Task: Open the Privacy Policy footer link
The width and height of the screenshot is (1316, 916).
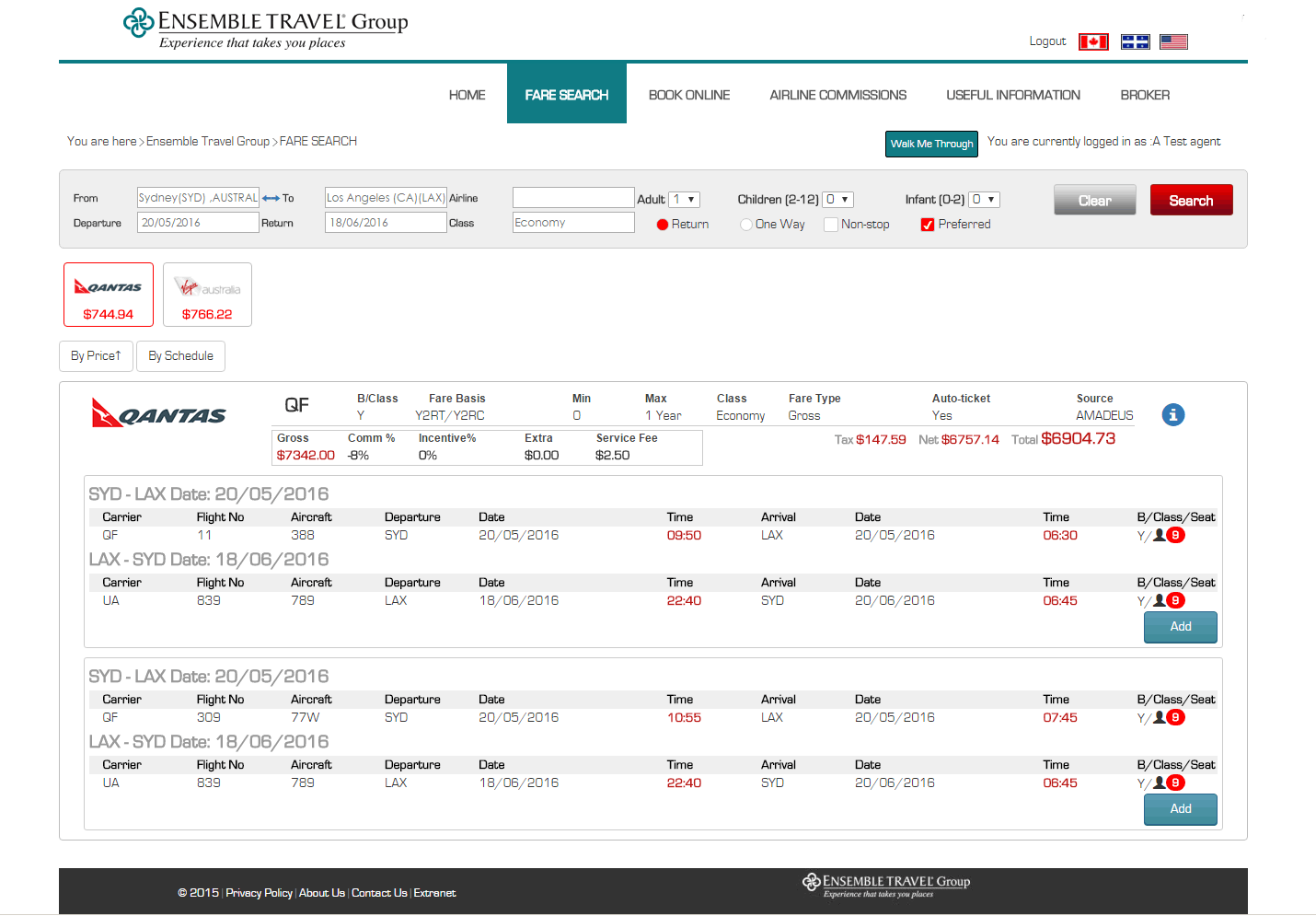Action: click(x=259, y=893)
